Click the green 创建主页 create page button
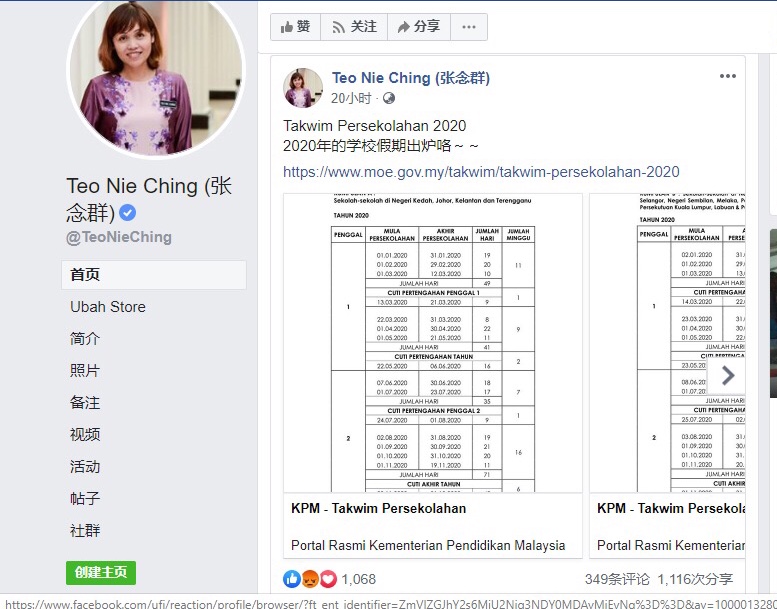This screenshot has height=609, width=777. [x=101, y=573]
